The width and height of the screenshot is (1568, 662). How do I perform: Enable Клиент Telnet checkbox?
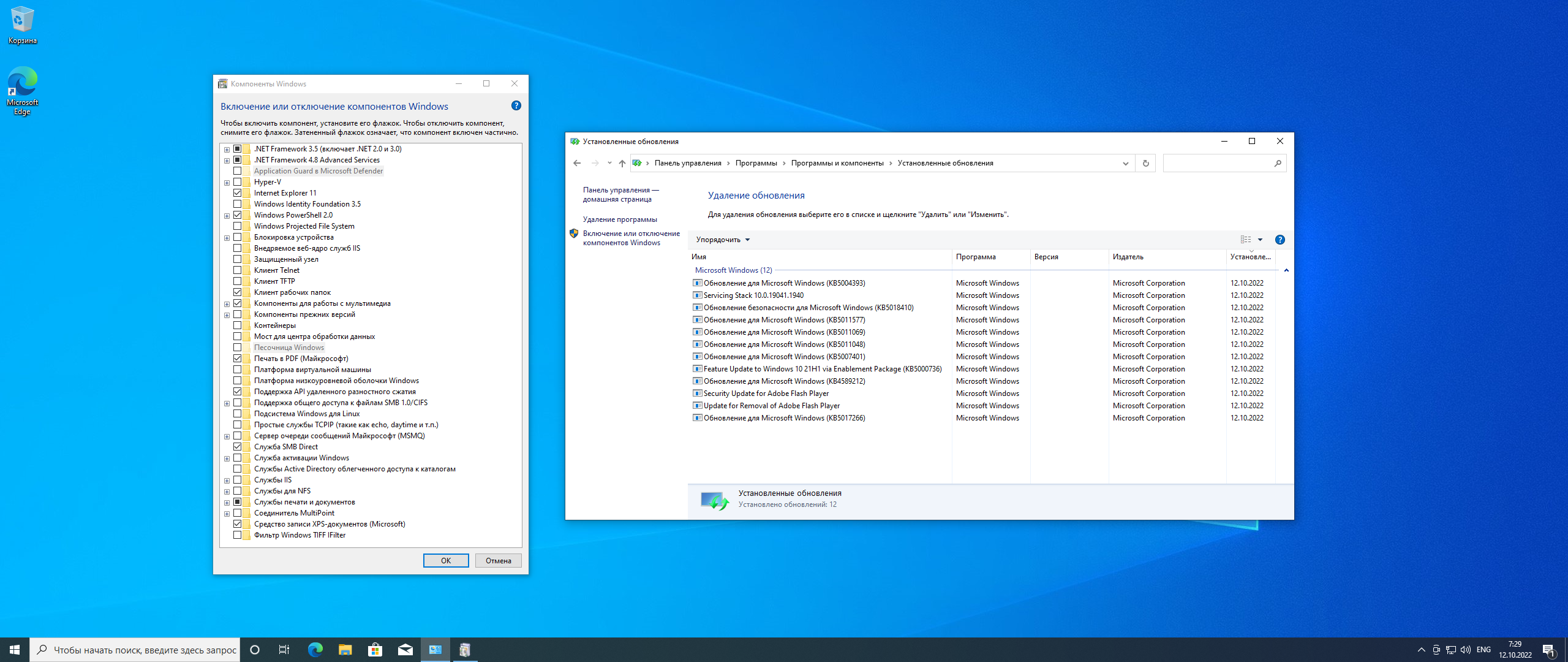[237, 270]
